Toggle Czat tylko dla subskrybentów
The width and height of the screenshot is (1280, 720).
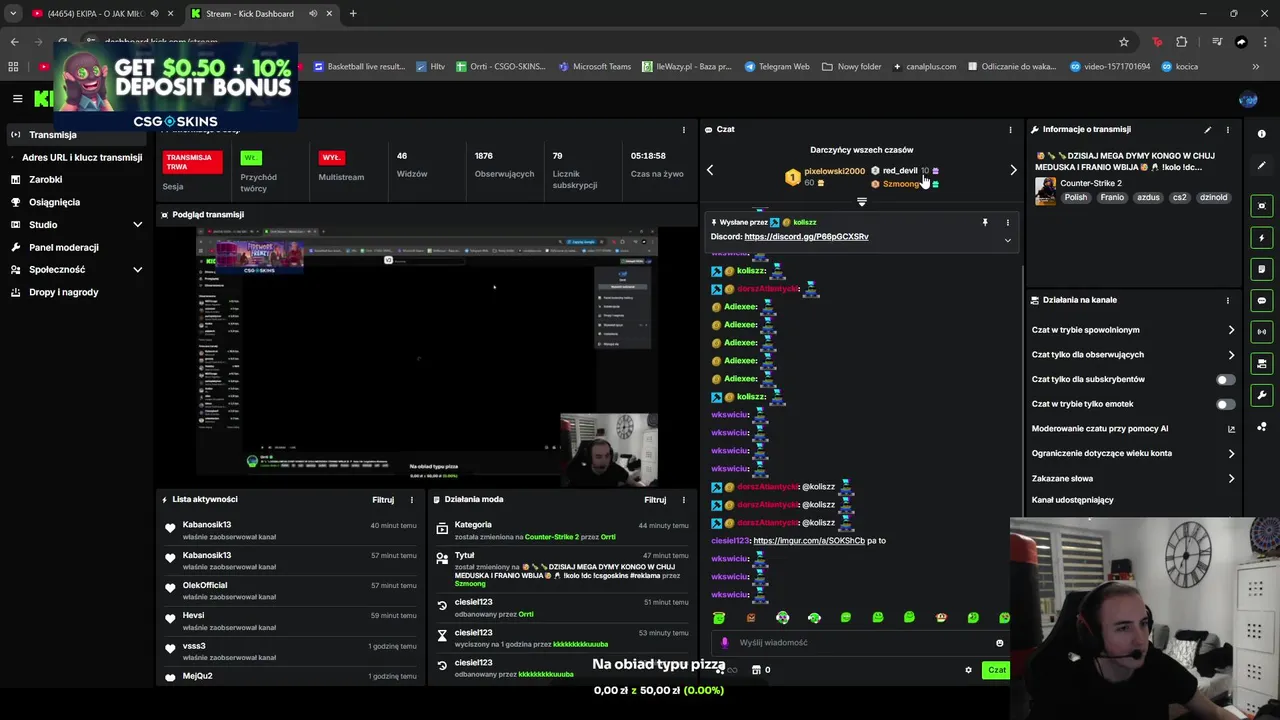pyautogui.click(x=1225, y=380)
